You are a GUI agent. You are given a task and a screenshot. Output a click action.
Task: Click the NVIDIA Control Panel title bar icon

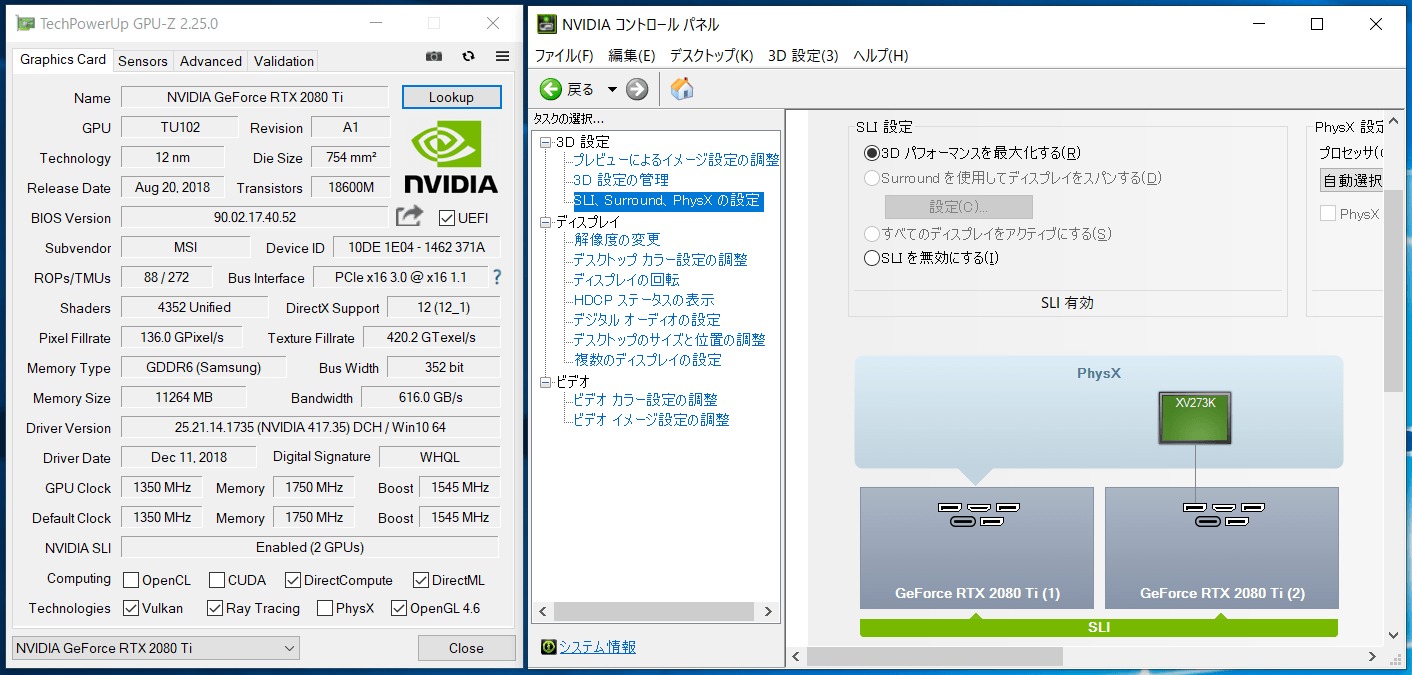[546, 24]
